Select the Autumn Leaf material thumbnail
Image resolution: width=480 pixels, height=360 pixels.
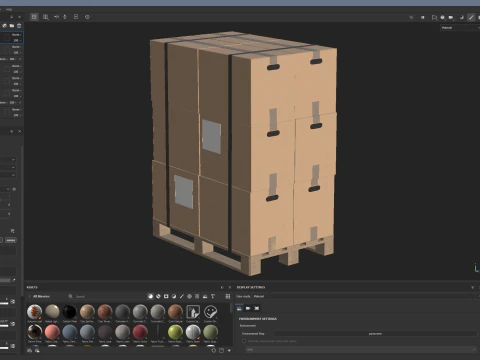[35, 312]
